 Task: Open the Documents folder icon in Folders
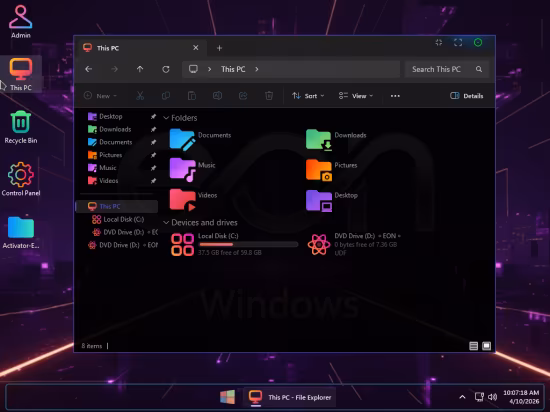click(182, 140)
